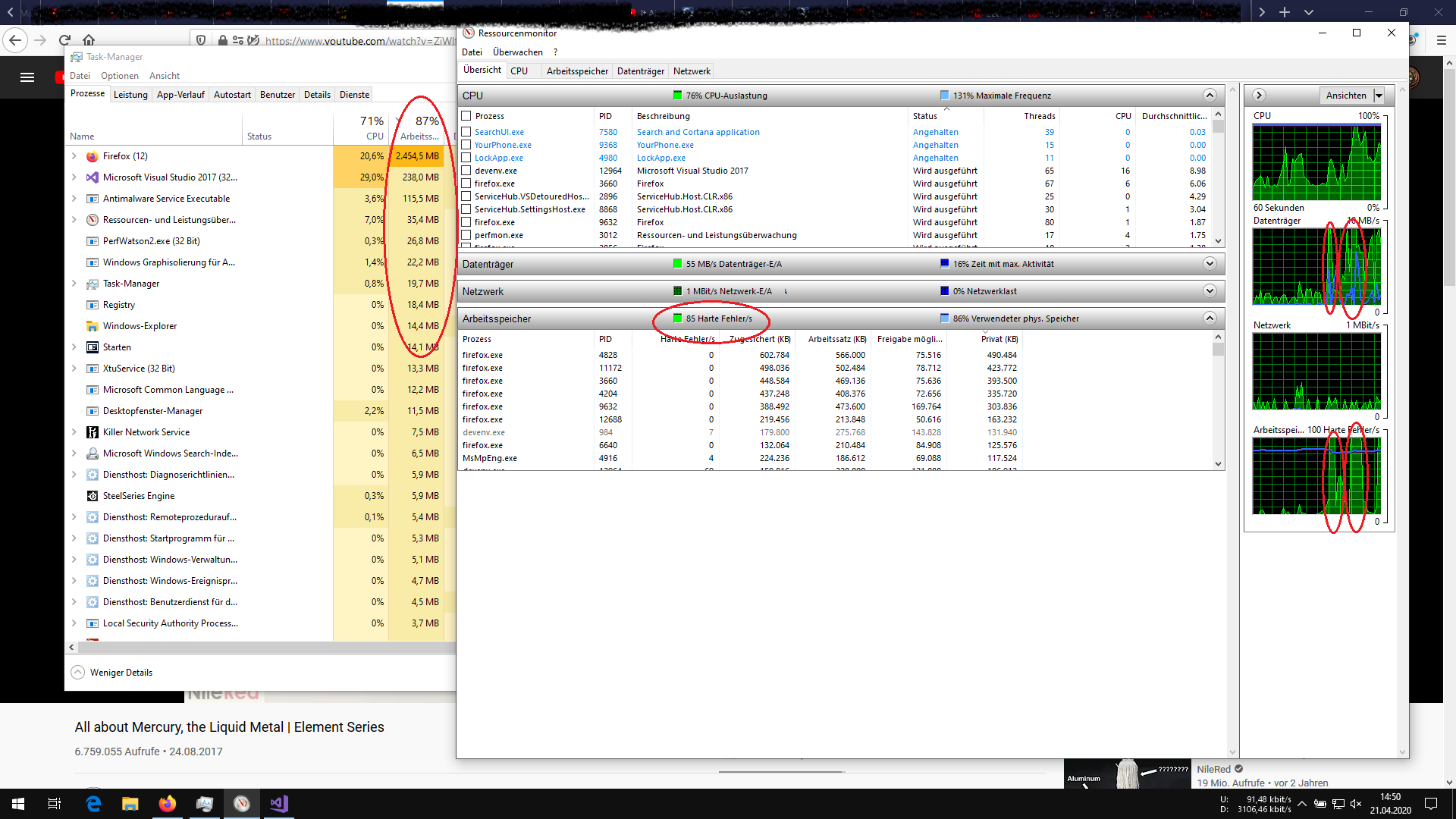Tick the devenv.exe process checkbox
Screen dimensions: 1456x819
click(466, 171)
